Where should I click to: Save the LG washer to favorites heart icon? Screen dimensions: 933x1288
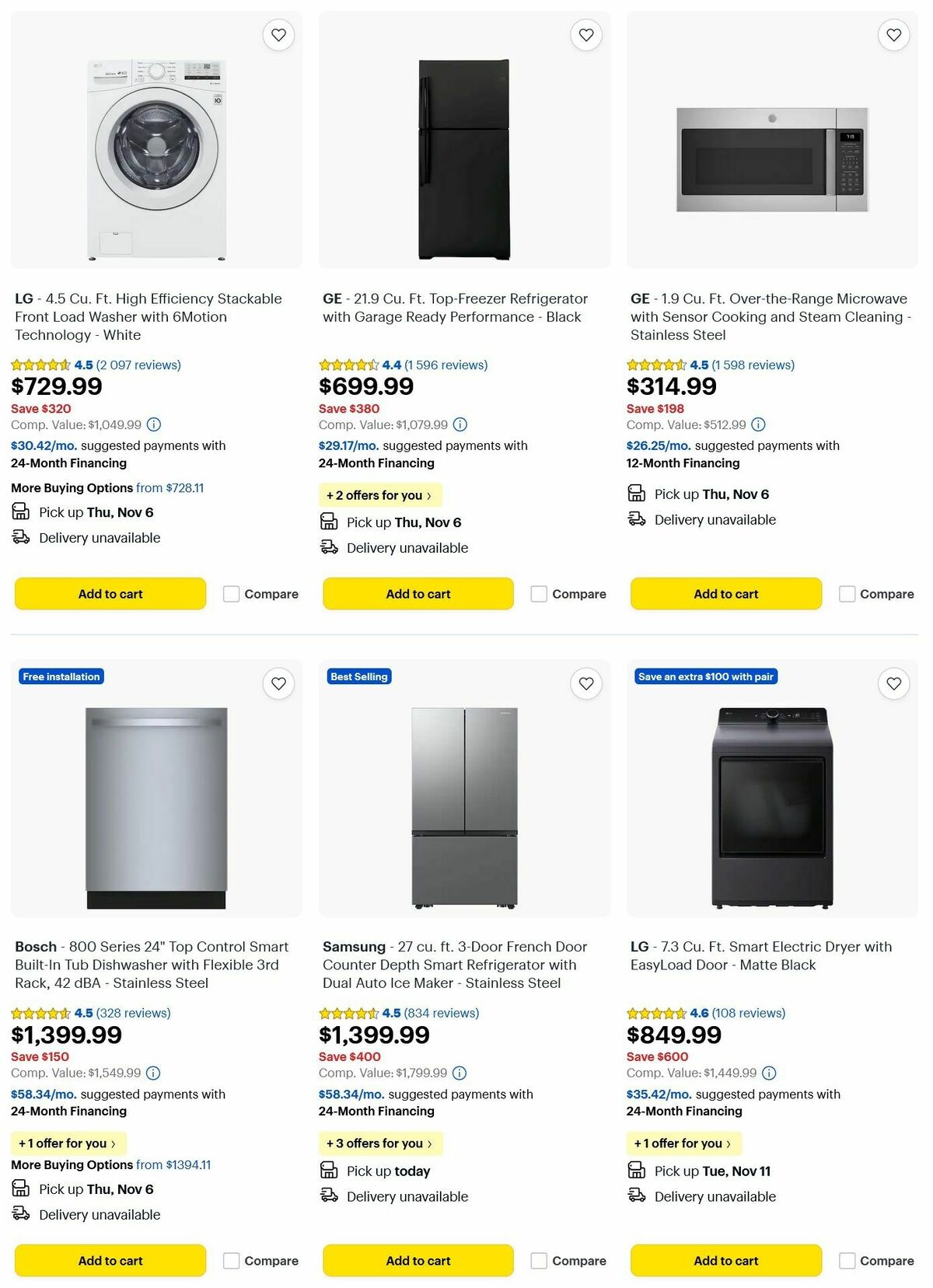tap(278, 34)
